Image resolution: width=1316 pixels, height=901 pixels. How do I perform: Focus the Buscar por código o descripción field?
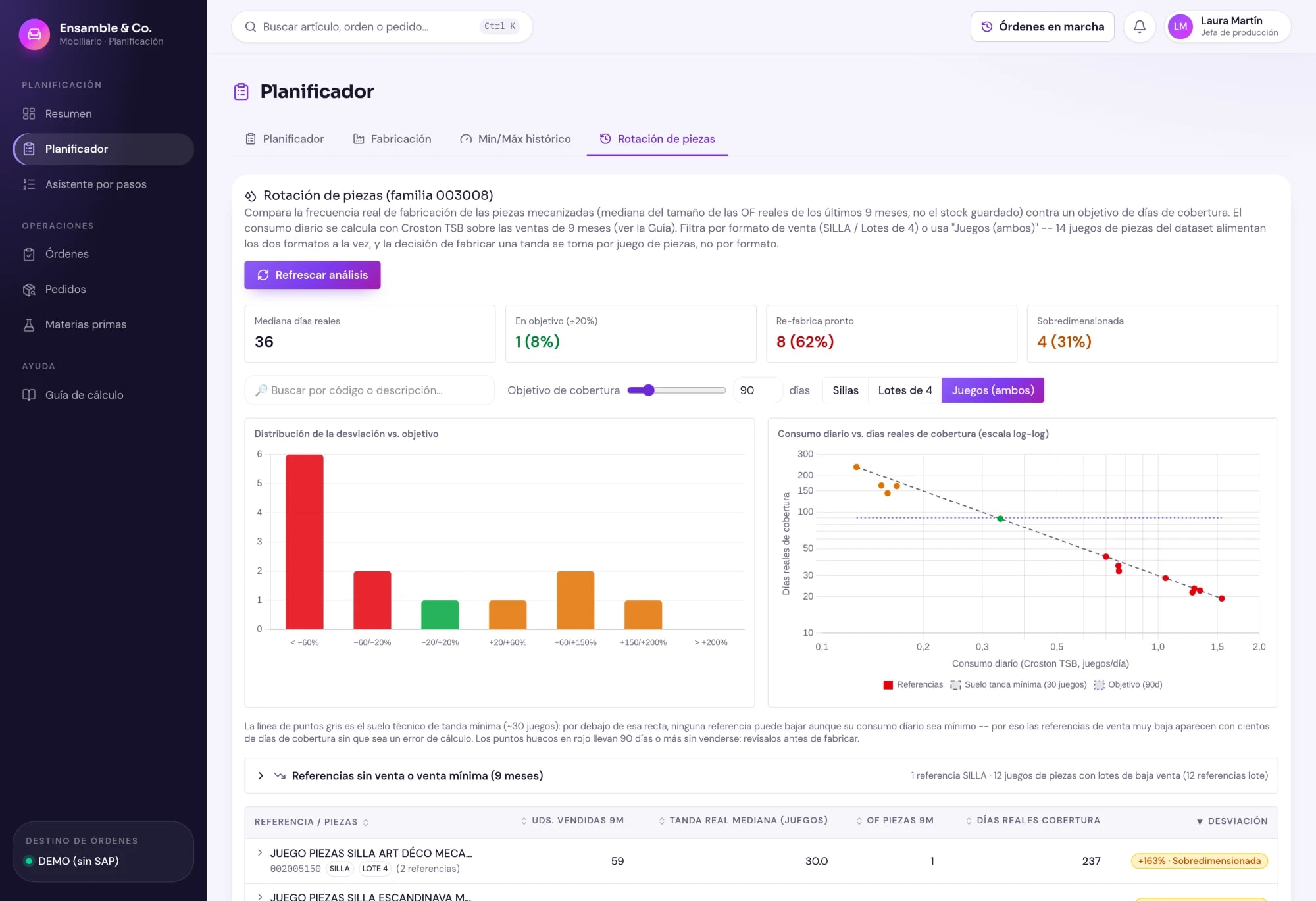click(369, 390)
